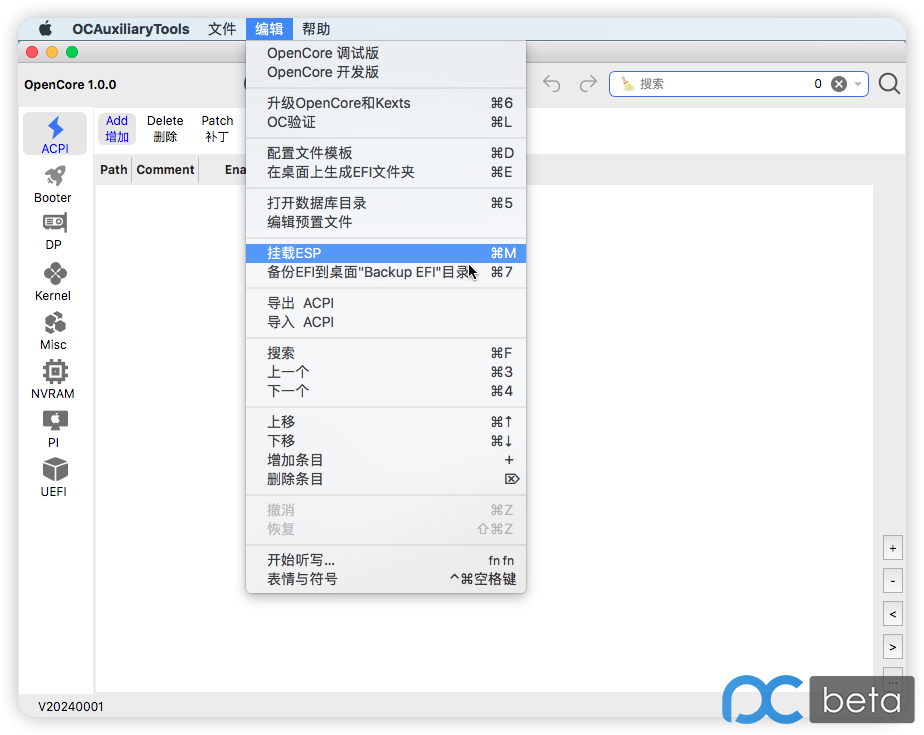Switch to the Patch 补丁 tab
Screen dimensions: 924x735
pos(217,128)
